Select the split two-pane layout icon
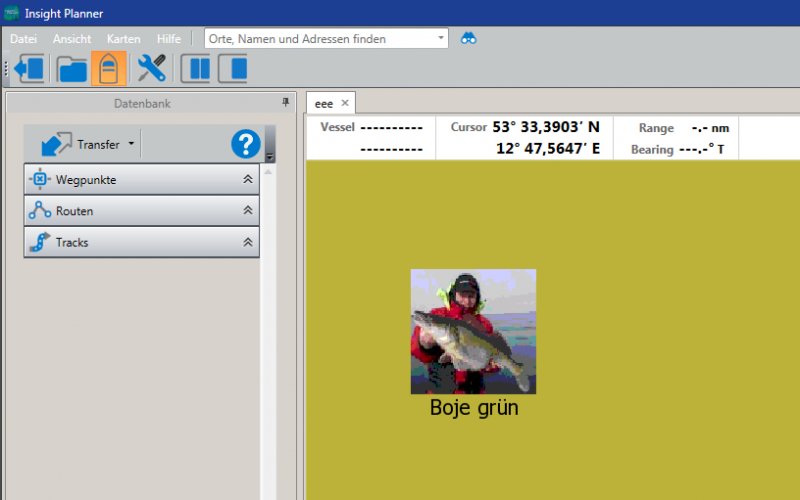800x500 pixels. (x=195, y=69)
